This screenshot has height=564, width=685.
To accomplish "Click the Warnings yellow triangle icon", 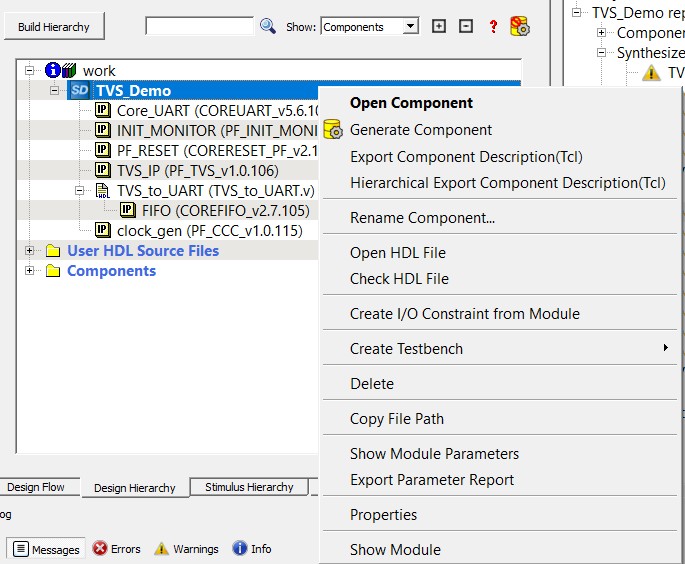I will pos(161,549).
